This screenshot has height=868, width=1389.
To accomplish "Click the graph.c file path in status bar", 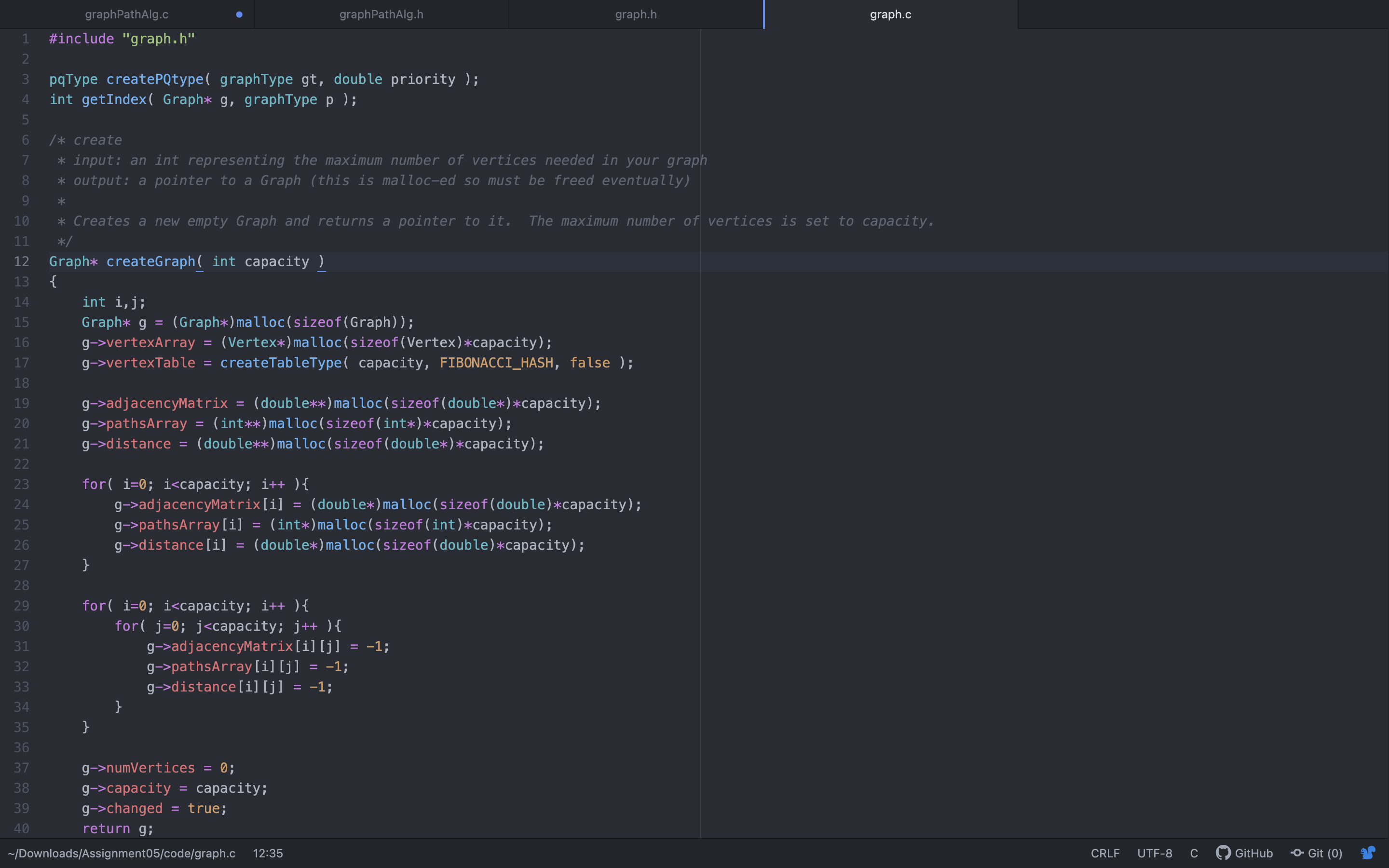I will tap(122, 853).
